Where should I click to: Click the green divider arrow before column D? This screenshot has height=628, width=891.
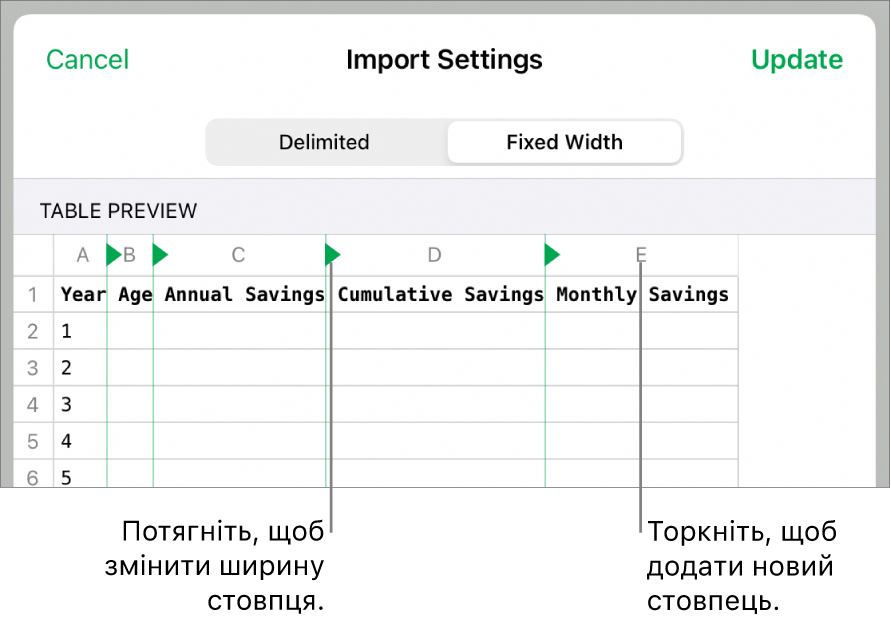click(x=333, y=255)
